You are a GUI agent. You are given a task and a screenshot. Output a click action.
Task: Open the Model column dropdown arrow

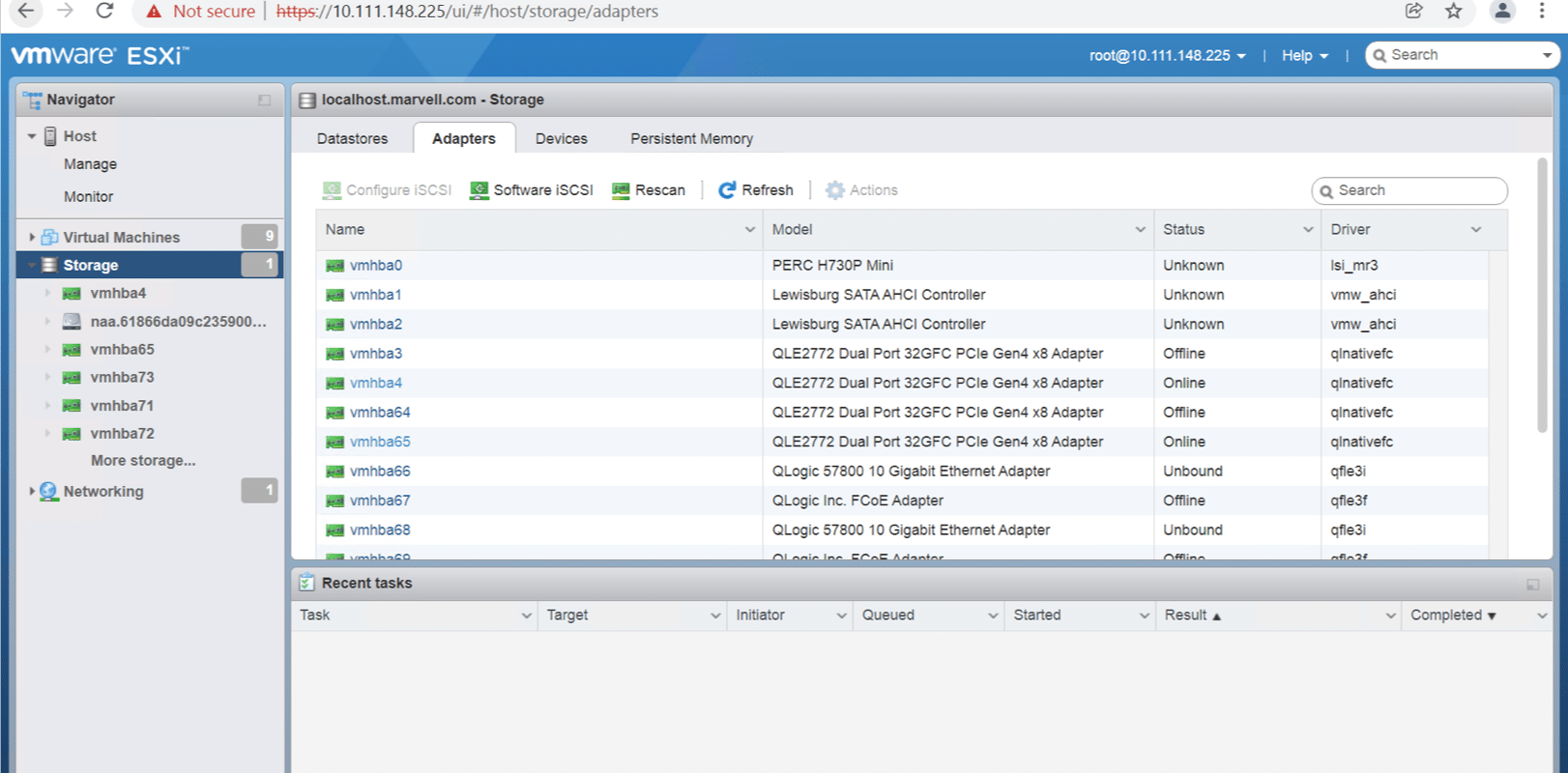(x=1141, y=229)
